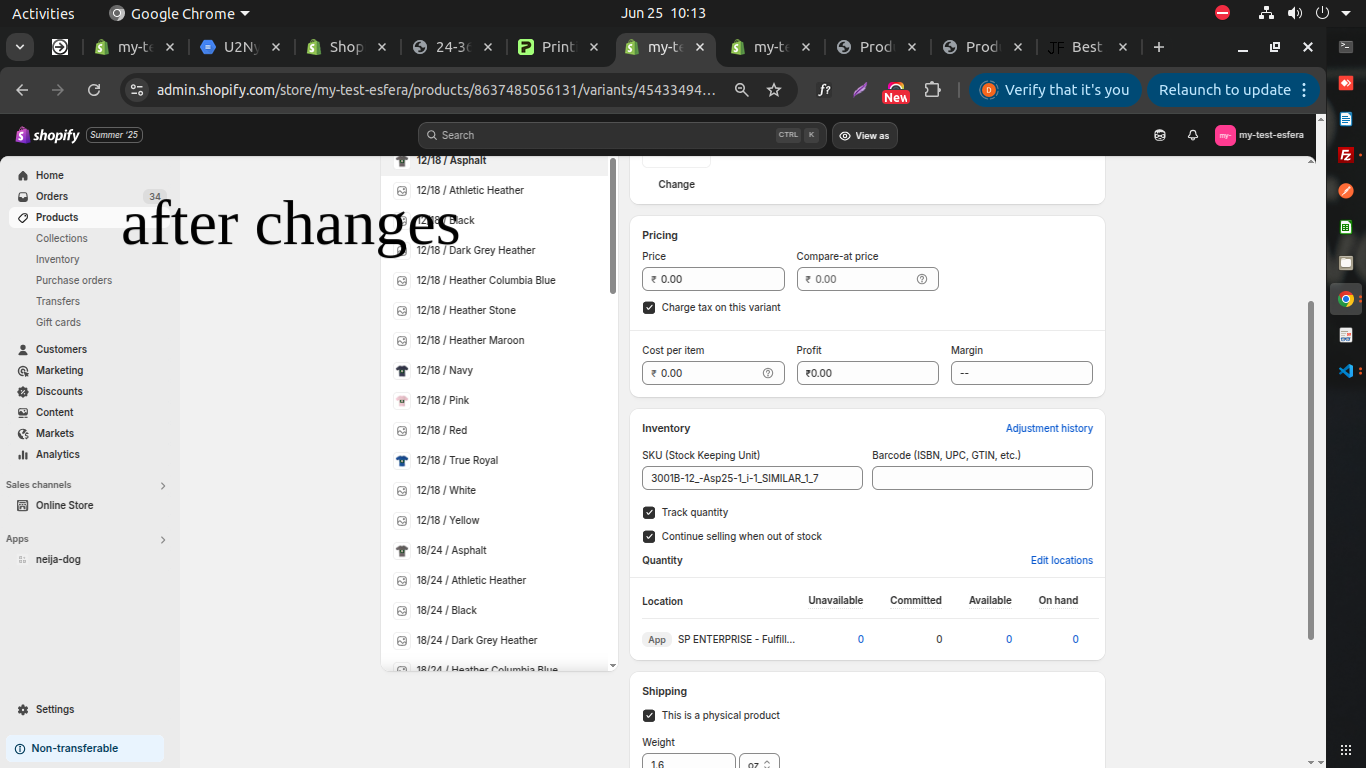Select the 12/18 / Navy variant thumbnail
This screenshot has height=768, width=1366.
402,370
